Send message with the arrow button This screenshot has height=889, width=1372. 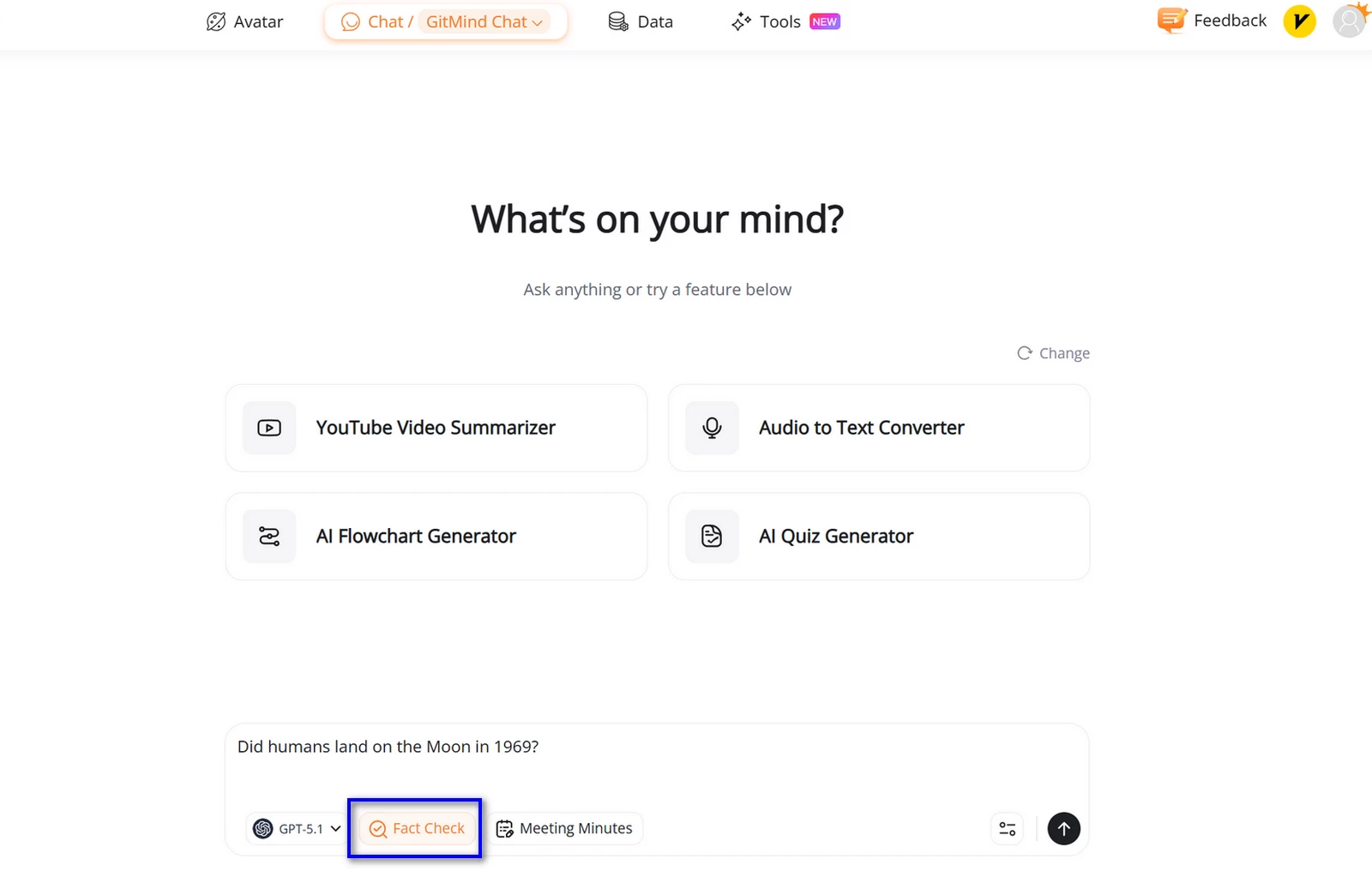tap(1063, 829)
